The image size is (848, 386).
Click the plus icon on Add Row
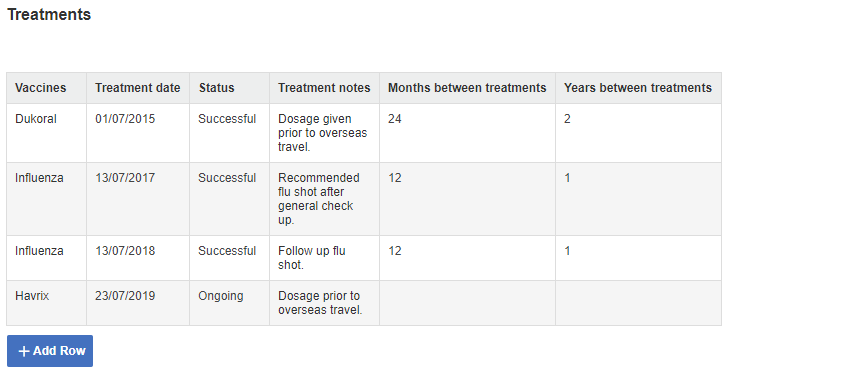(24, 351)
